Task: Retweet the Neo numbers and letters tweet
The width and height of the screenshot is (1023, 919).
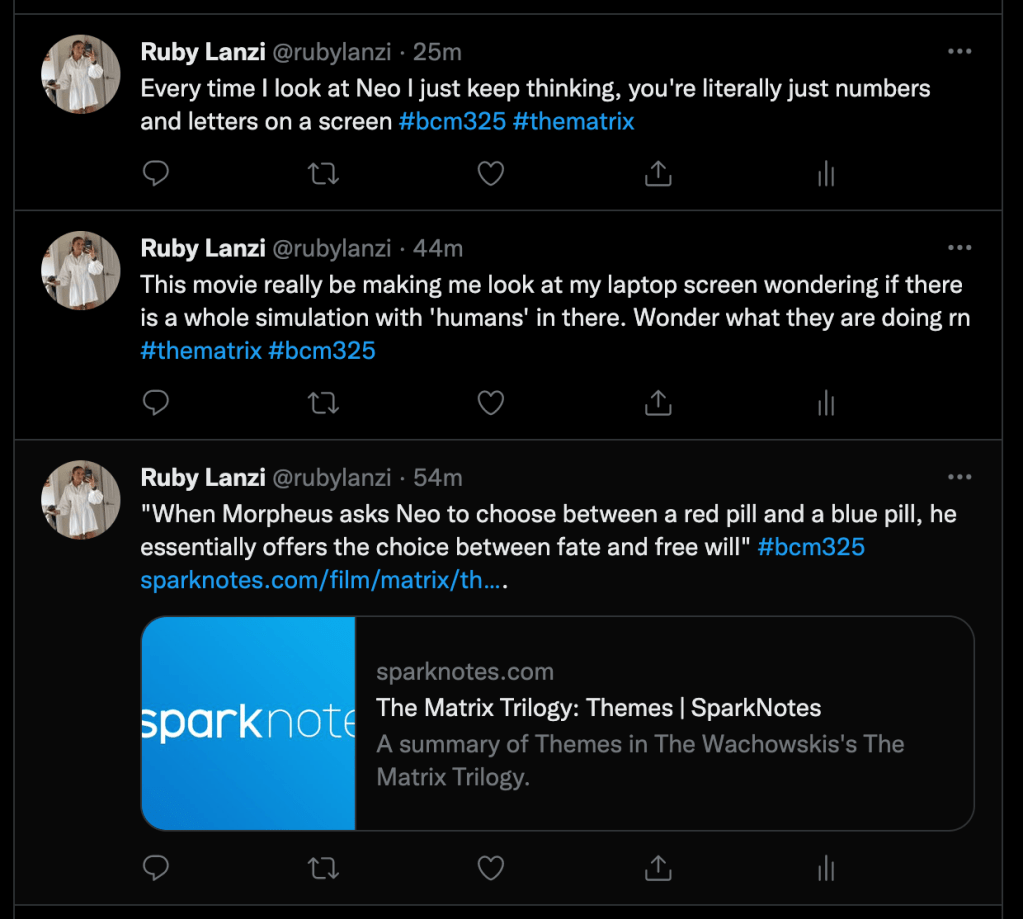Action: (x=323, y=174)
